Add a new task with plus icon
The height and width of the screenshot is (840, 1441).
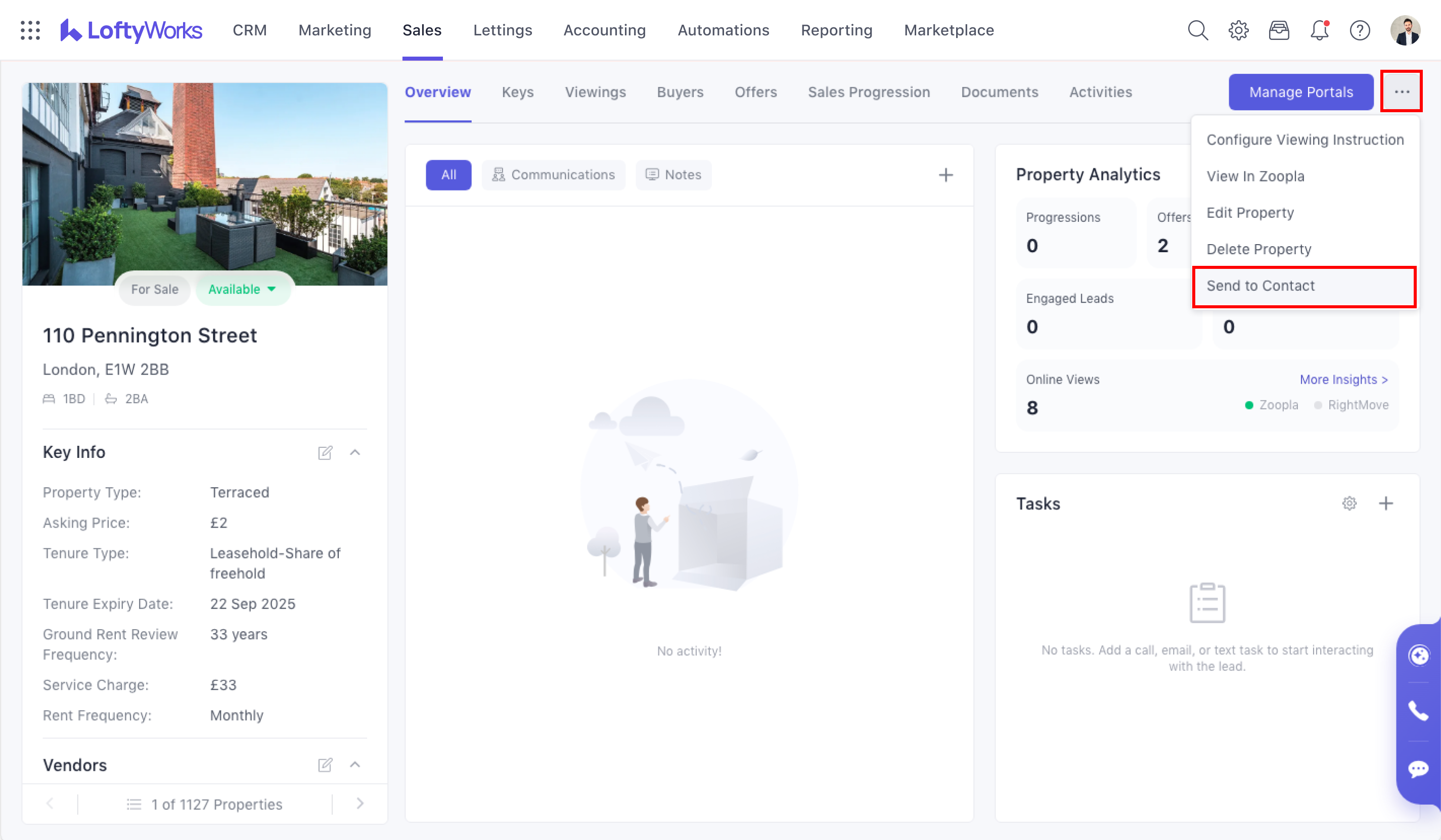tap(1385, 503)
